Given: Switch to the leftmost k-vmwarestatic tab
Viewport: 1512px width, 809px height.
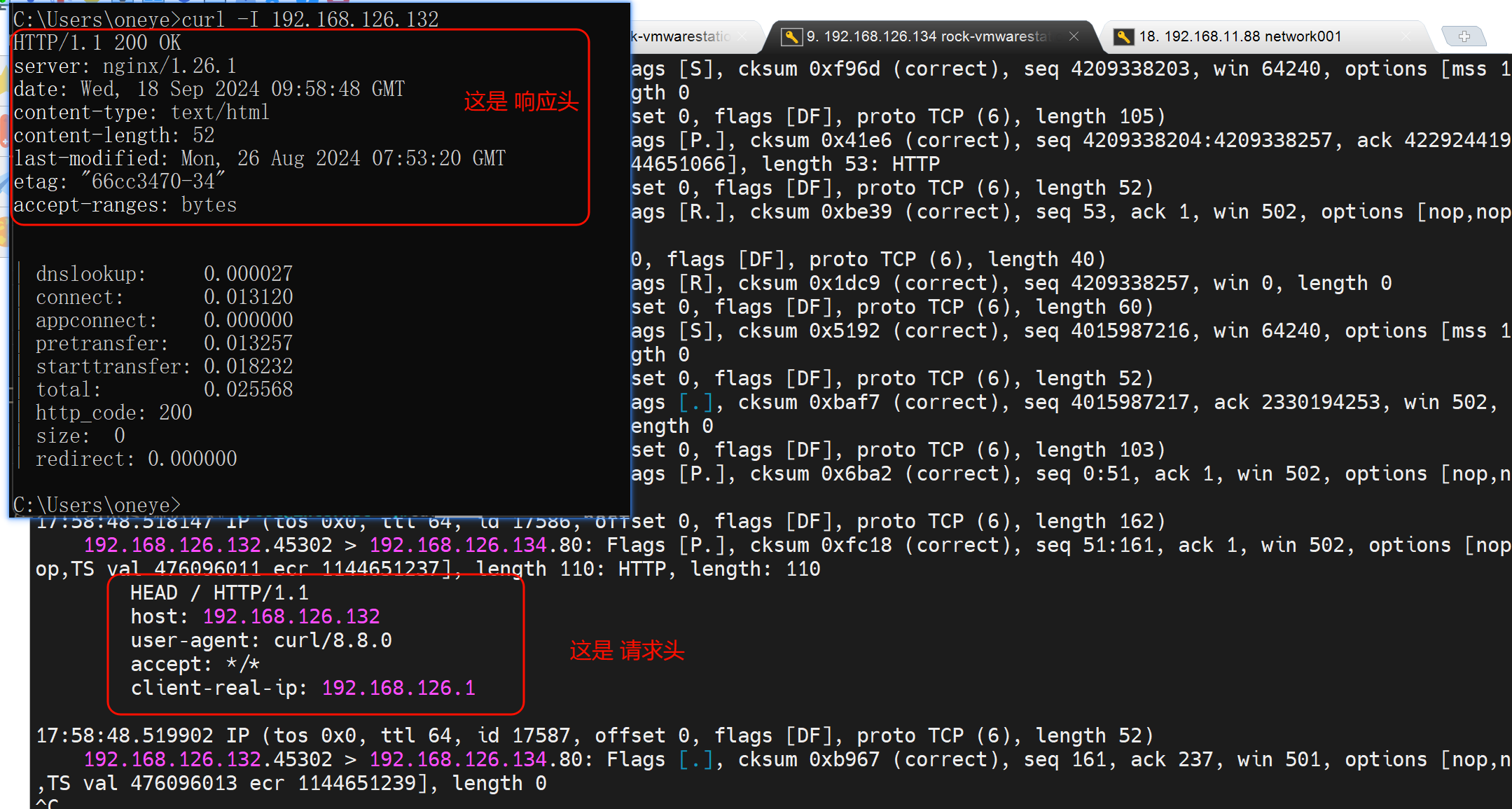Looking at the screenshot, I should 679,36.
